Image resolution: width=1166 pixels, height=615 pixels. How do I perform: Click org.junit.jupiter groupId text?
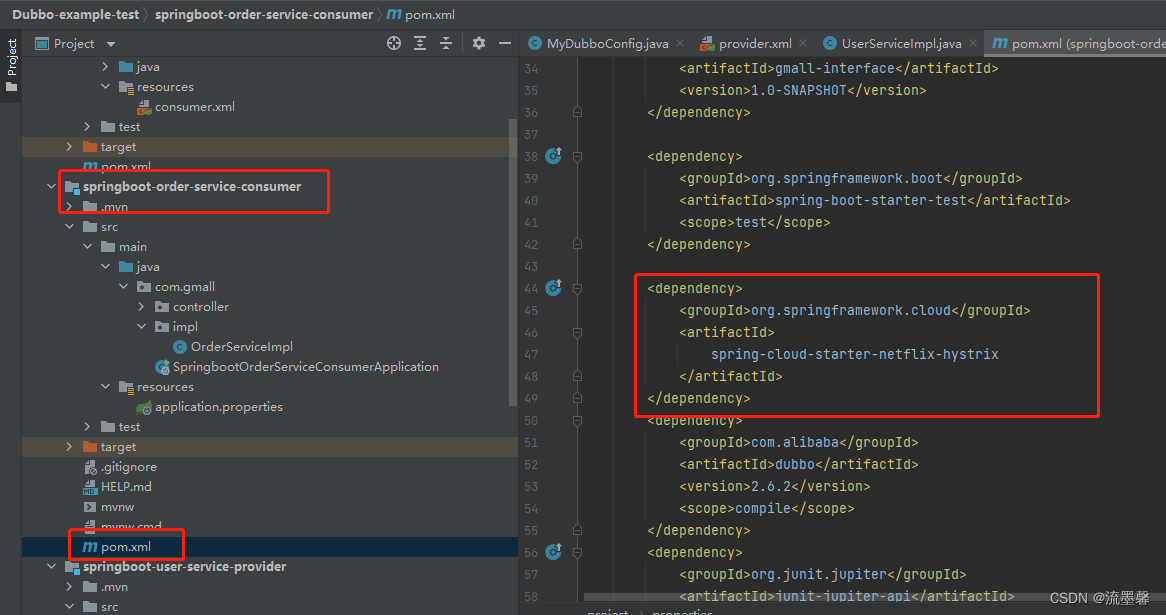tap(819, 574)
